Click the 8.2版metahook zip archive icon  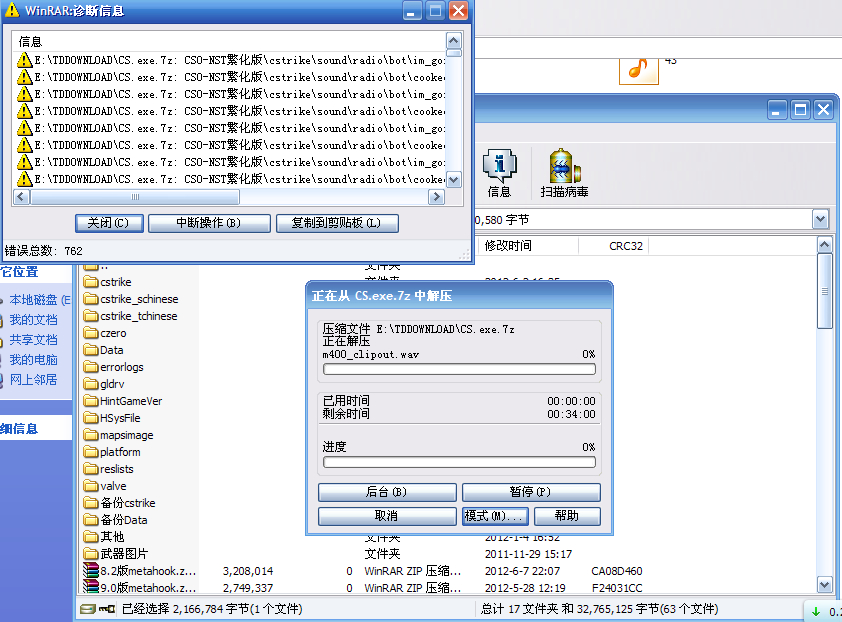pyautogui.click(x=91, y=570)
